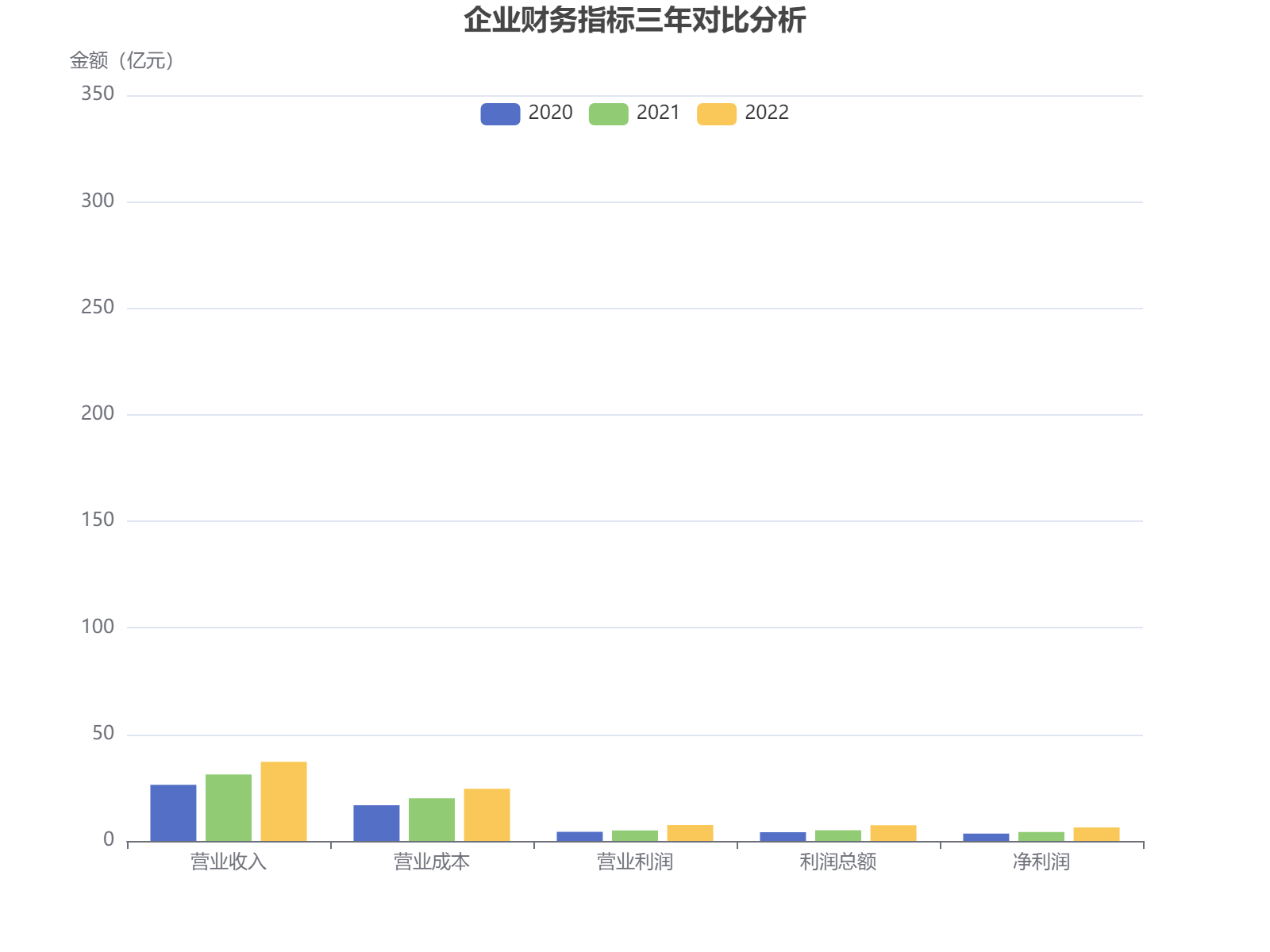Click the 净利润 x-axis category label
1270x952 pixels.
coord(1041,862)
